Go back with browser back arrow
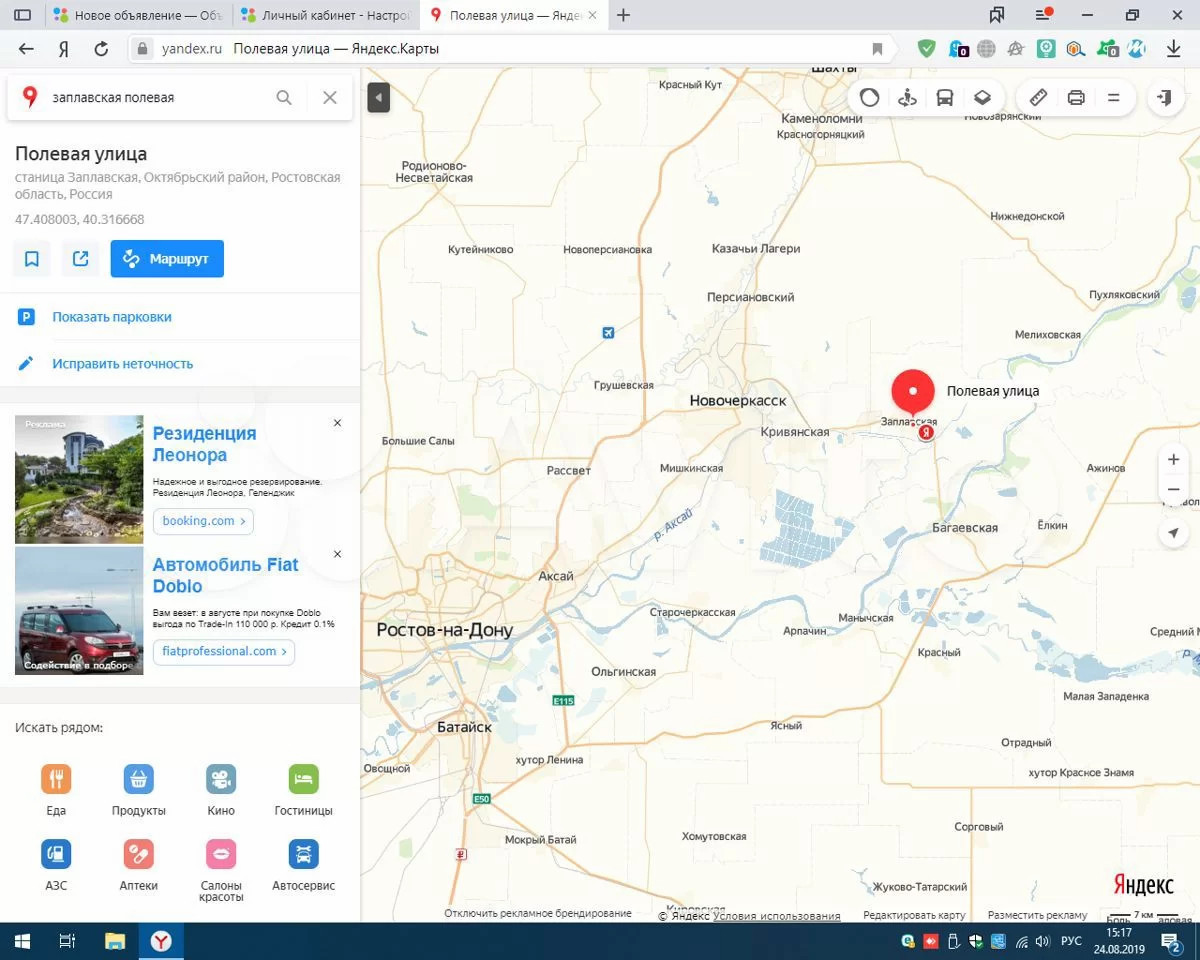 (x=26, y=48)
